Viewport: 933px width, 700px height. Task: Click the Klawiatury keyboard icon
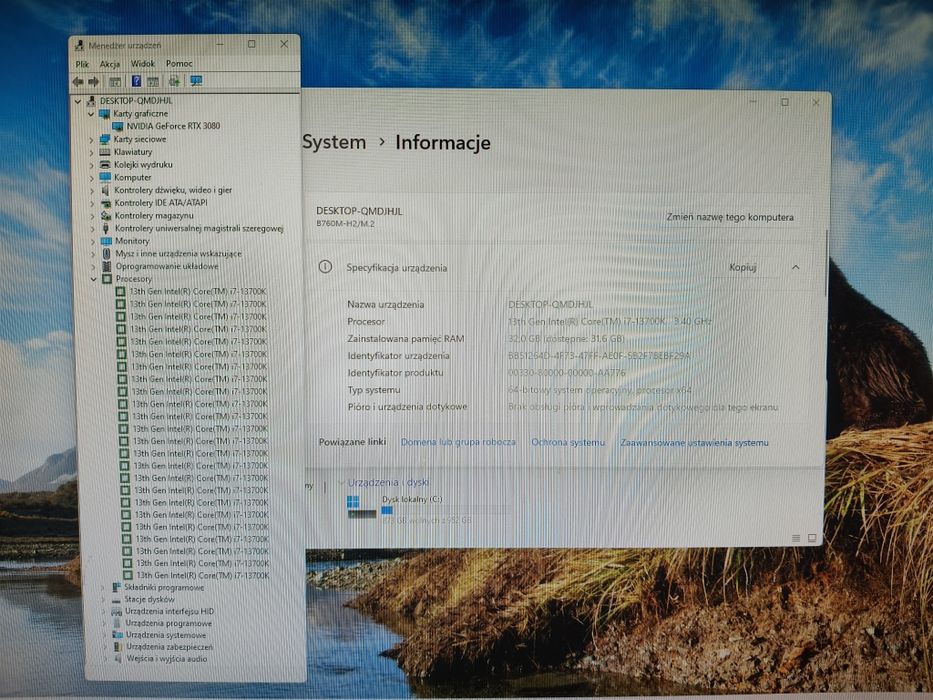coord(105,152)
